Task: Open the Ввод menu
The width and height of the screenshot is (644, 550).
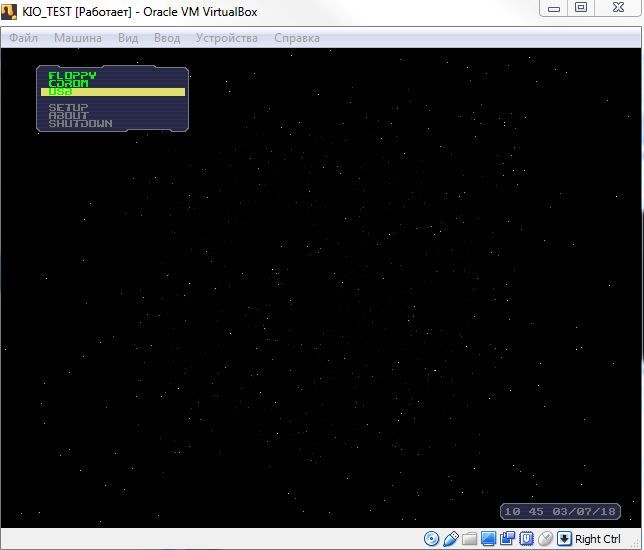Action: click(x=167, y=38)
